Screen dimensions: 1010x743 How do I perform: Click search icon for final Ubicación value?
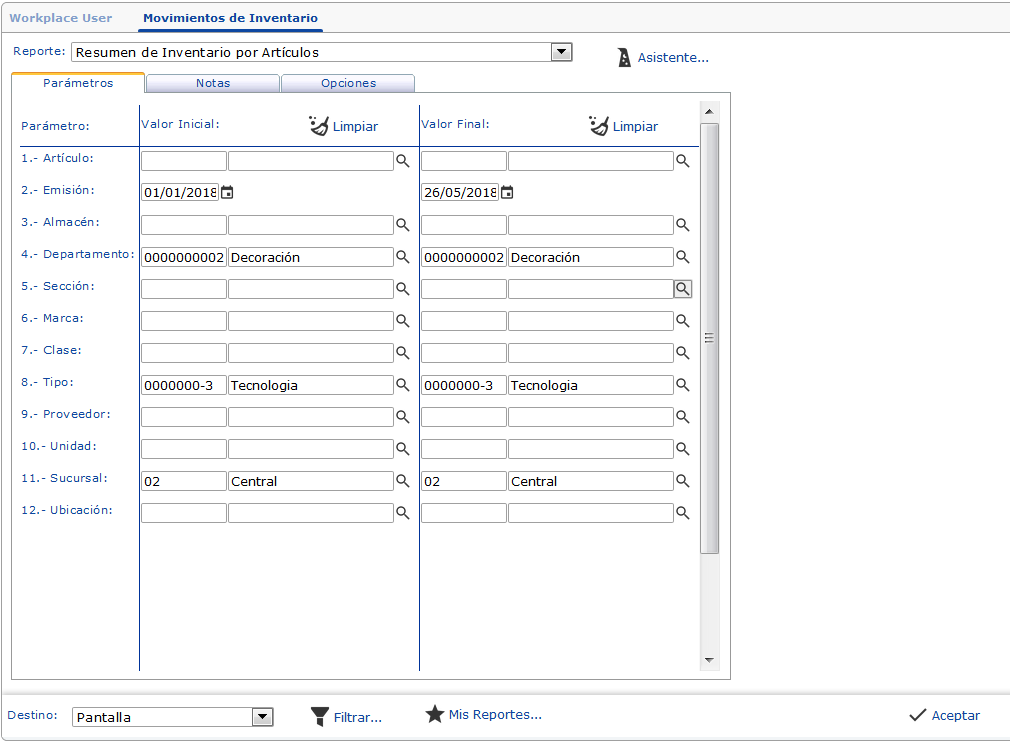pos(683,513)
